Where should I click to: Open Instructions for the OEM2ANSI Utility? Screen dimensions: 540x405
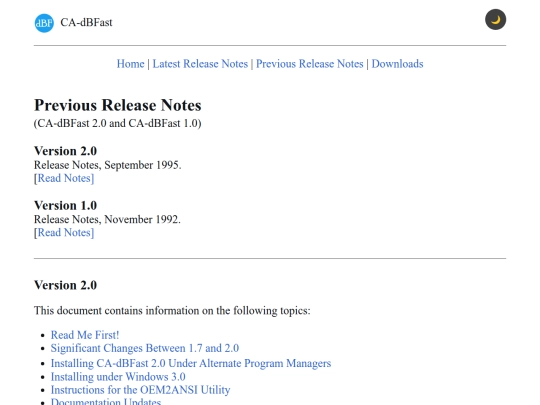point(141,390)
